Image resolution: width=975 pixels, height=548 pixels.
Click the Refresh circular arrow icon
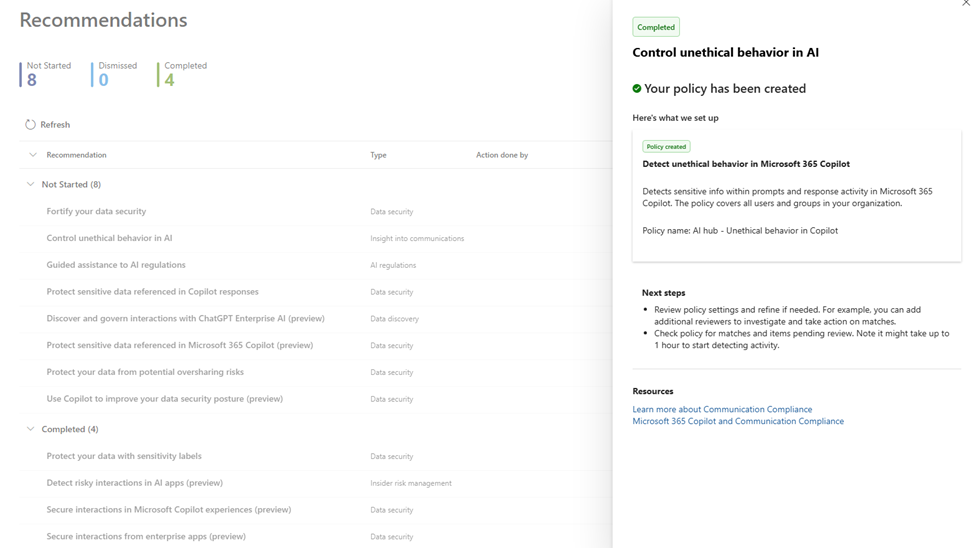click(30, 125)
